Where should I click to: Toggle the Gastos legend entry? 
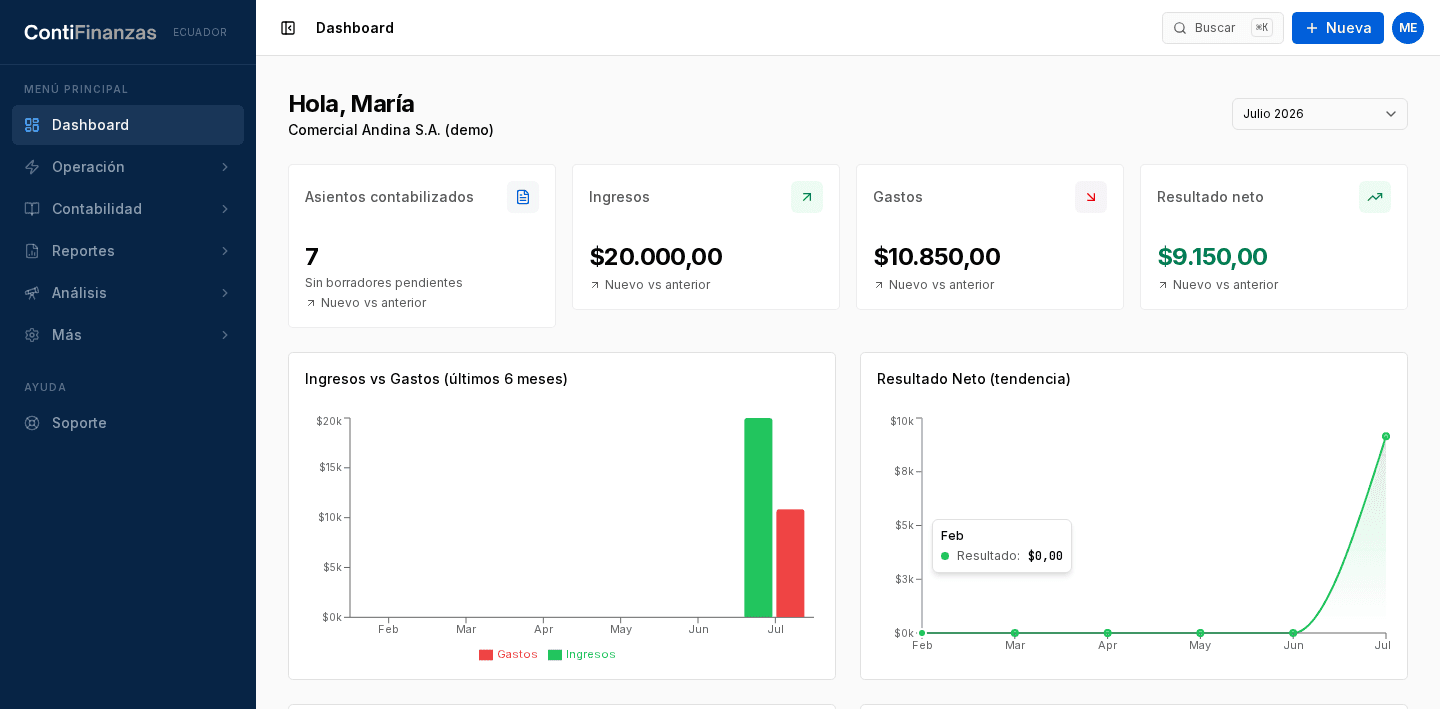point(508,654)
